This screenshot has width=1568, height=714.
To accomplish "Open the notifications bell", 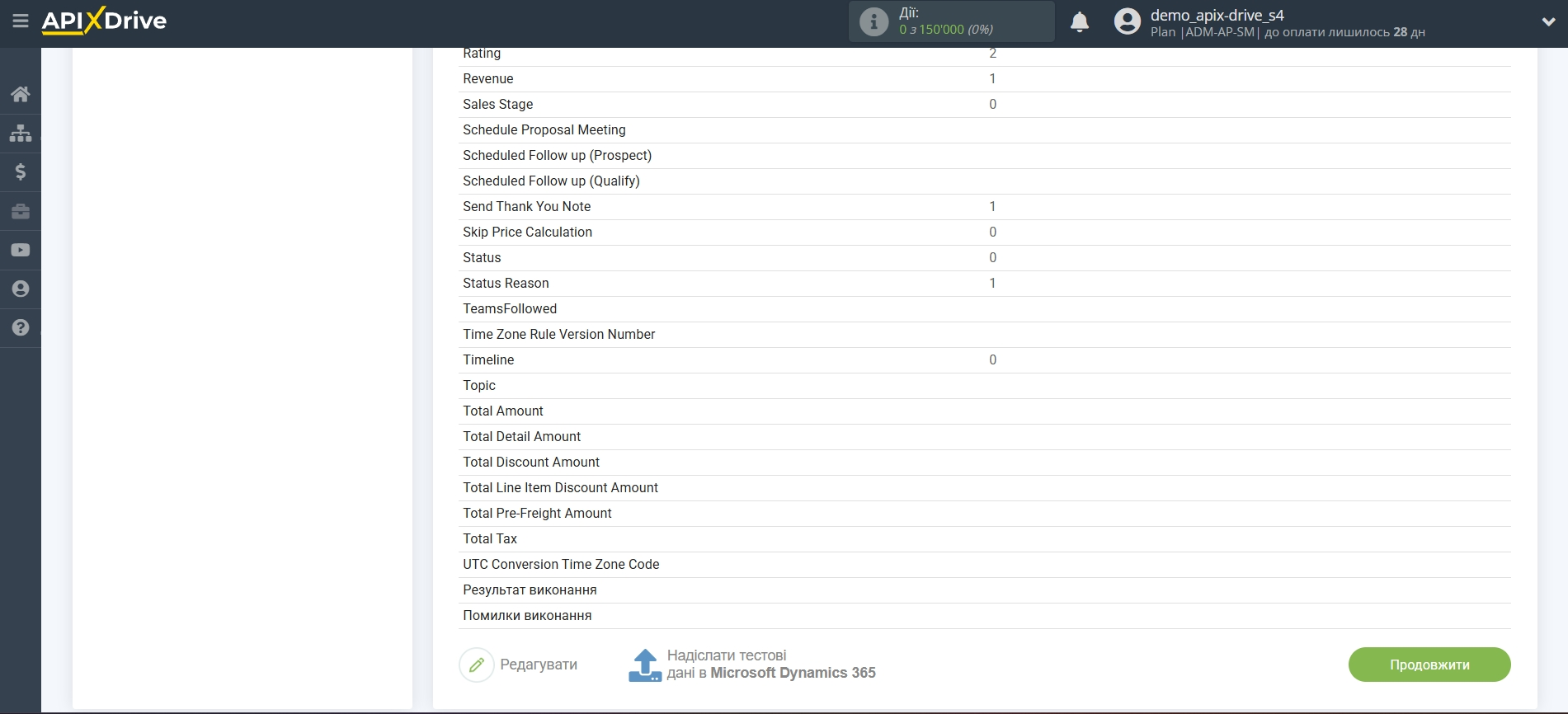I will [x=1080, y=21].
